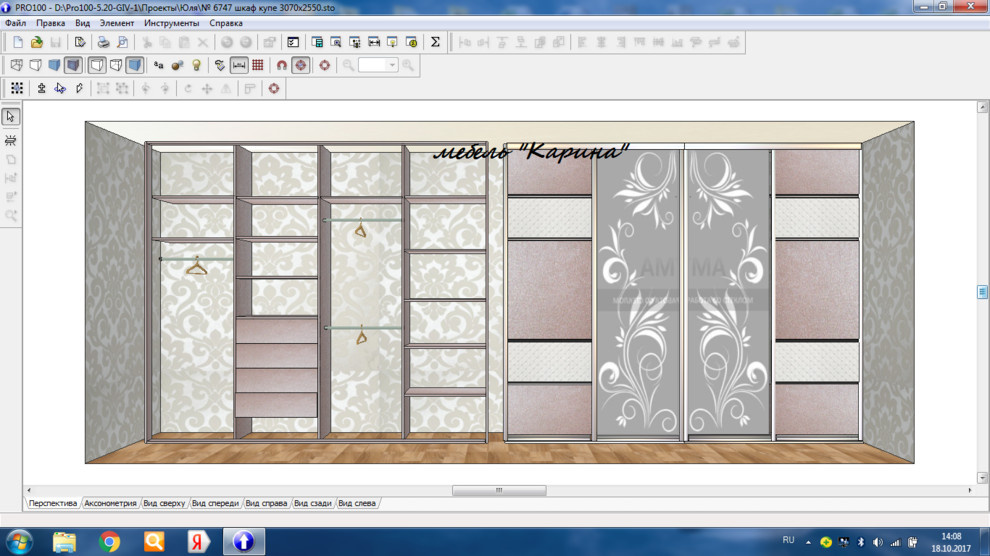The height and width of the screenshot is (556, 990).
Task: Toggle the red grid display button
Action: 258,65
